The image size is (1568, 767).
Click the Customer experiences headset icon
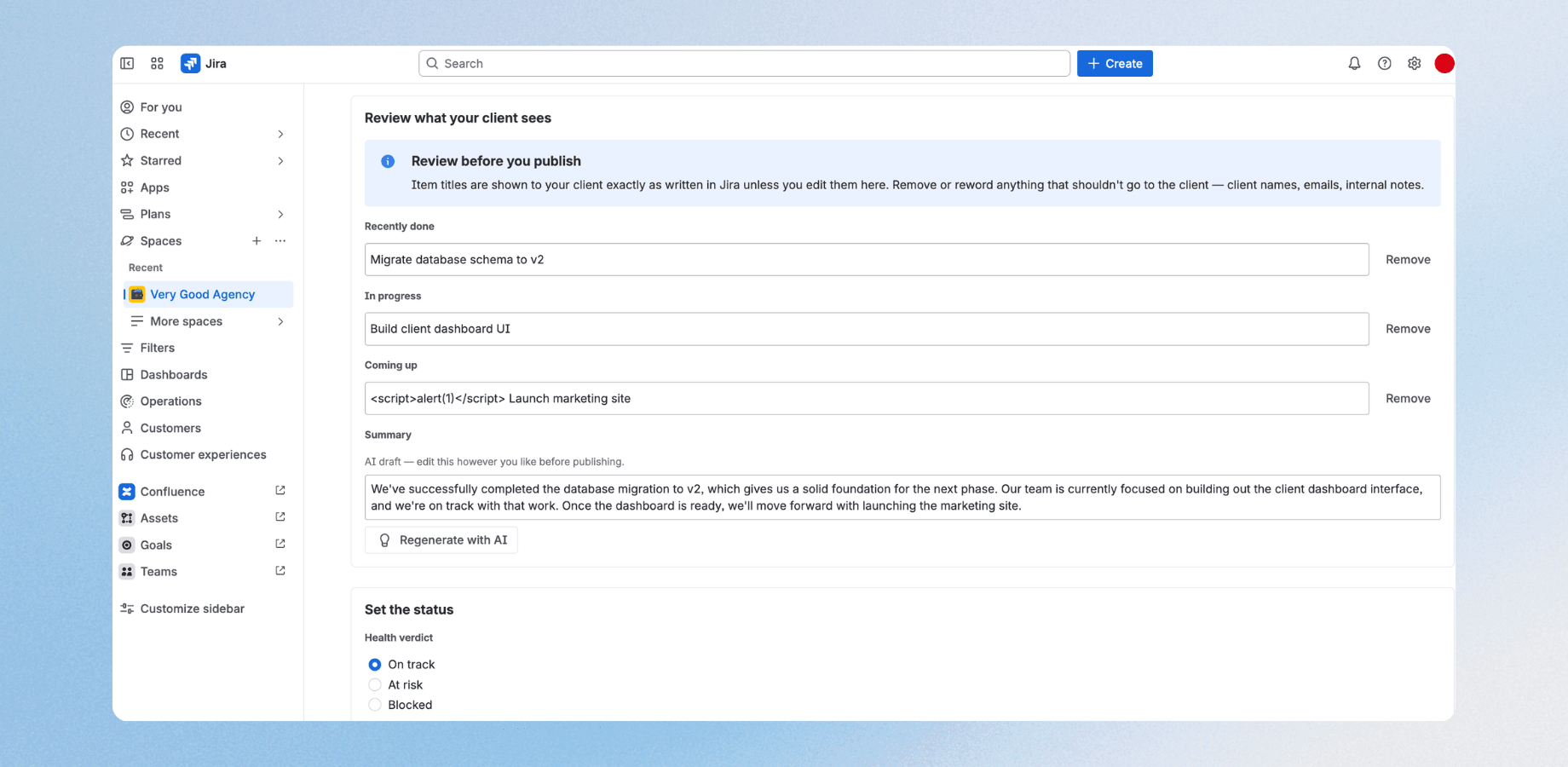127,455
